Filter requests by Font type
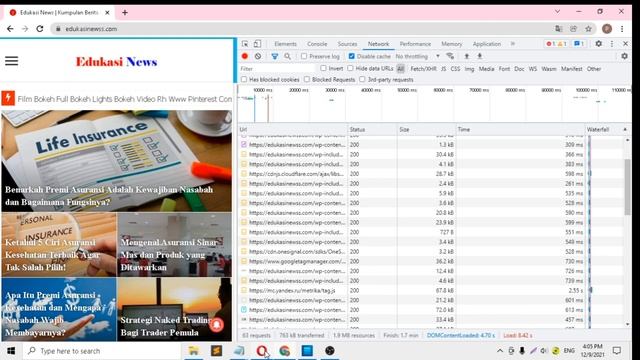 click(x=504, y=69)
